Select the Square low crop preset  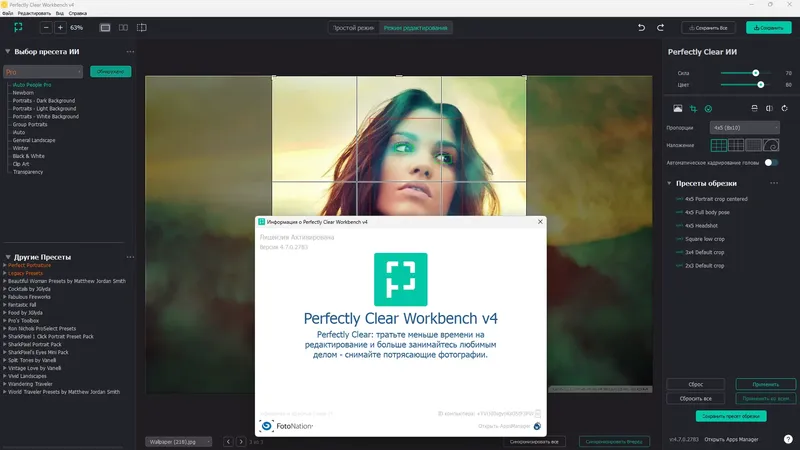(704, 239)
